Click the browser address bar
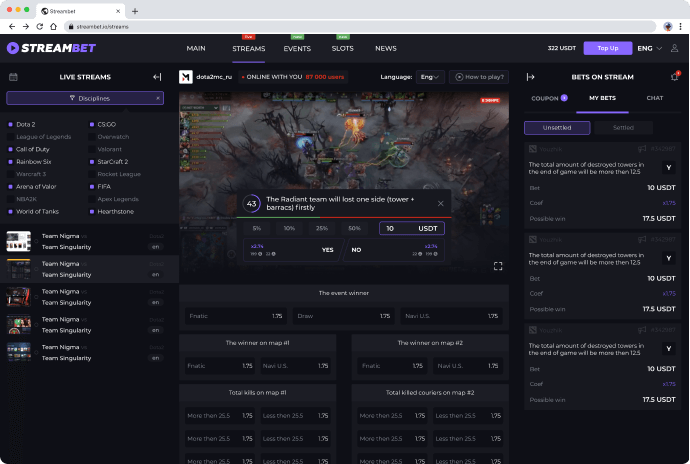 coord(360,26)
